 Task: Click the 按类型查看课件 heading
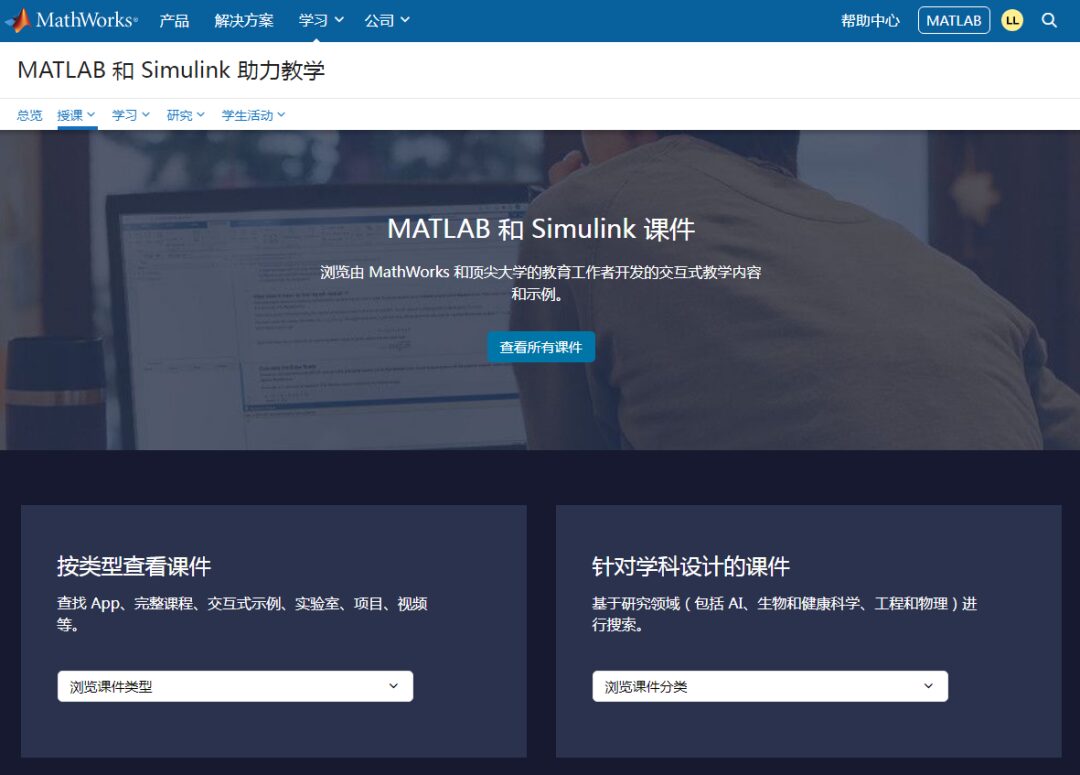pos(134,566)
